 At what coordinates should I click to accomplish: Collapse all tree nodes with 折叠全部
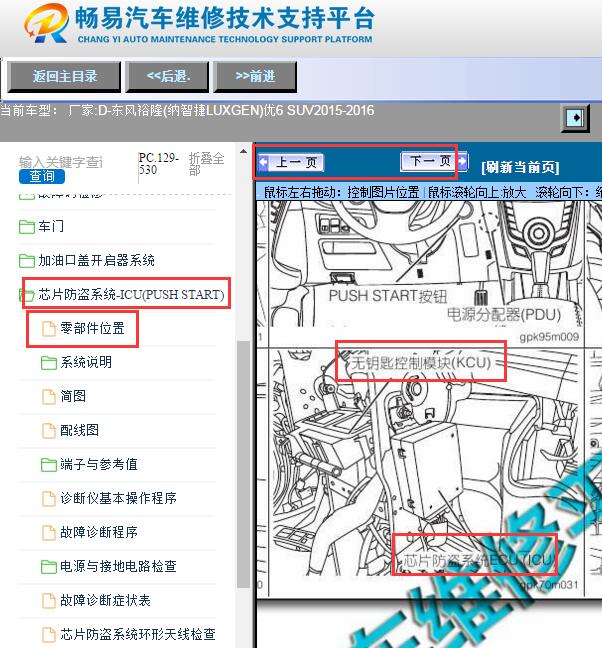tap(206, 164)
